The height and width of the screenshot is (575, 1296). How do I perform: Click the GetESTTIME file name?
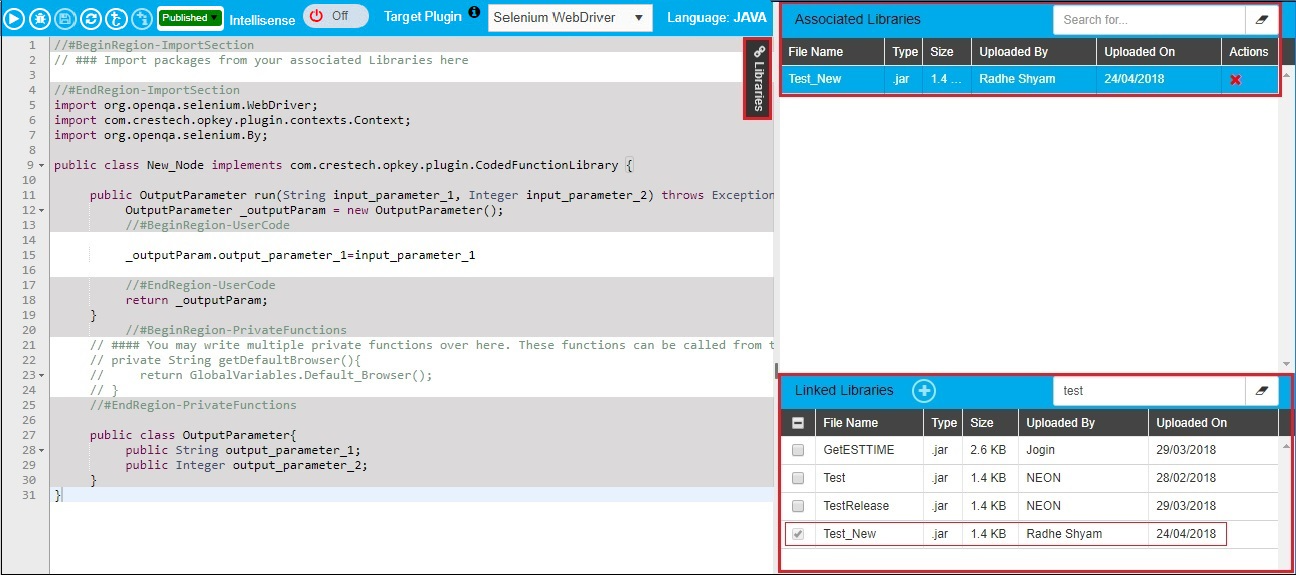[859, 450]
